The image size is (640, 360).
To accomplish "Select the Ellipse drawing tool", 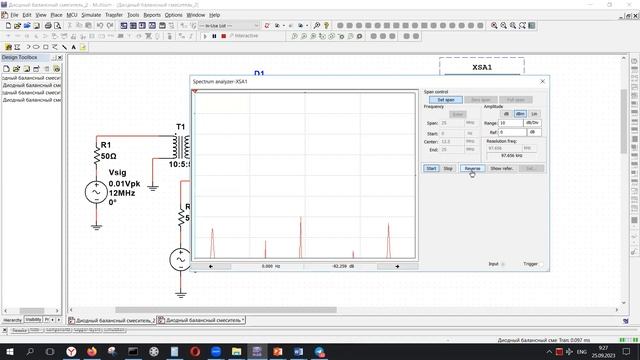I will point(36,47).
